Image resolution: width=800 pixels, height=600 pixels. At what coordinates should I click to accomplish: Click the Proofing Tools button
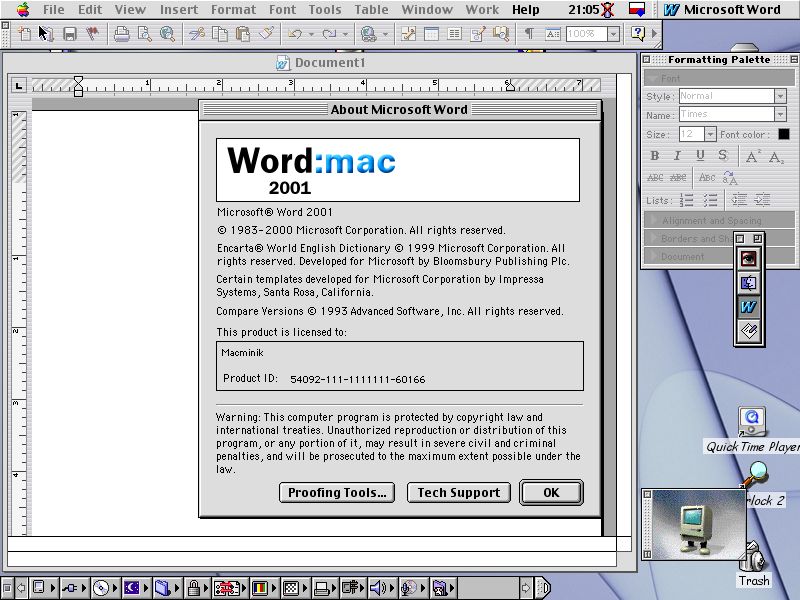tap(337, 492)
